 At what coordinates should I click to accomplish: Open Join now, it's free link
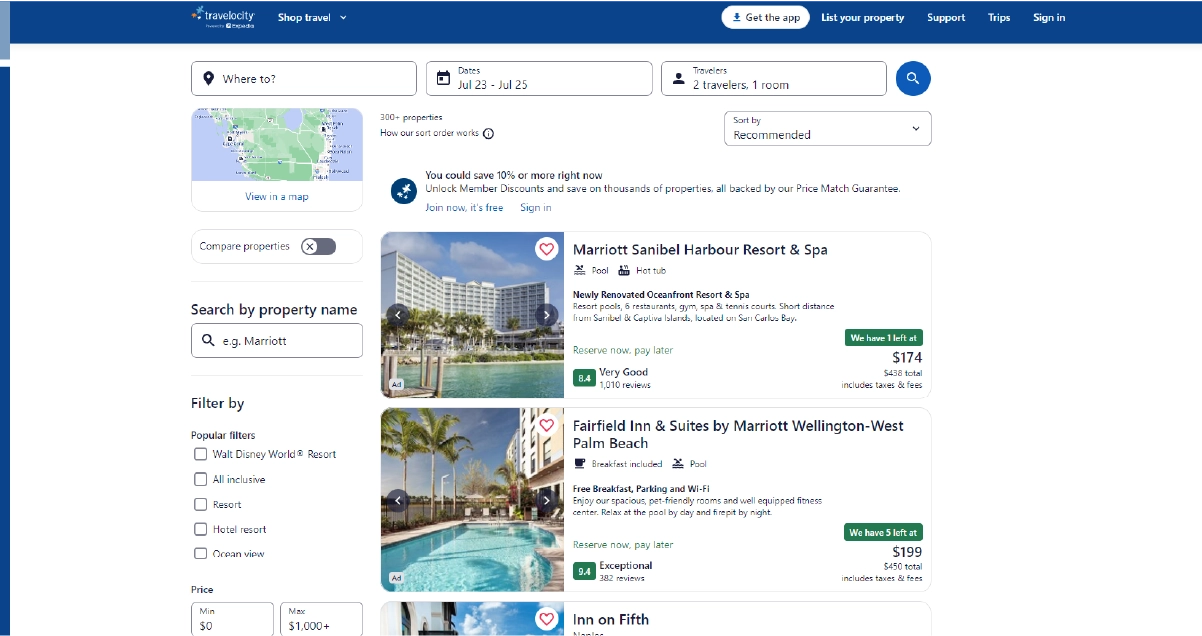point(462,207)
